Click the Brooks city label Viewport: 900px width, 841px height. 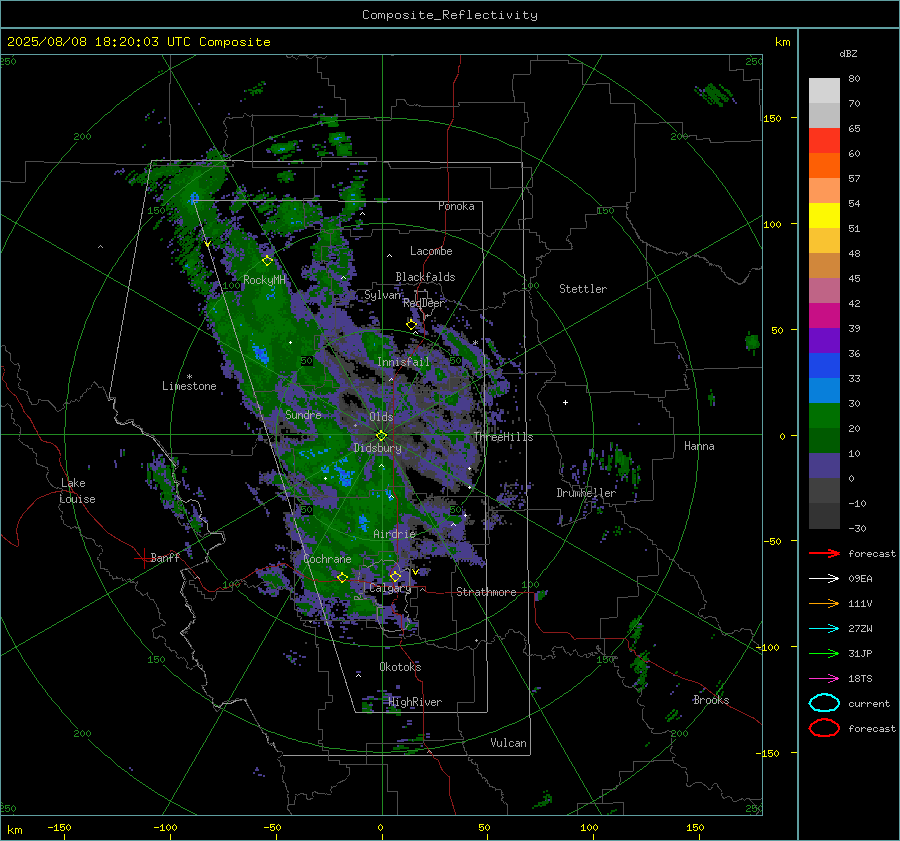711,700
